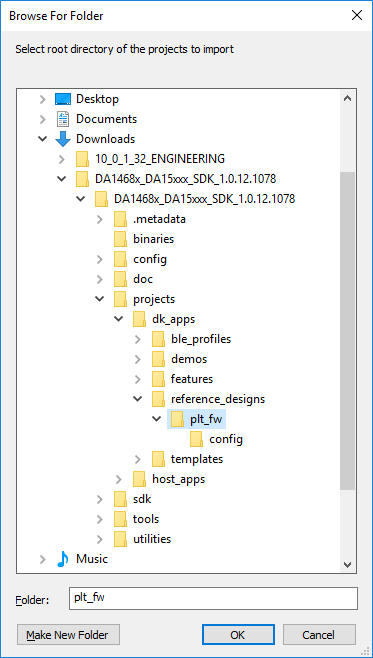
Task: Click folder icon for plt_fw
Action: click(x=177, y=419)
